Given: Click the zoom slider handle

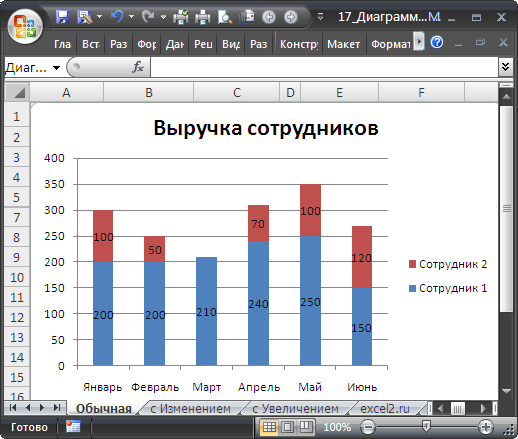Looking at the screenshot, I should click(426, 427).
